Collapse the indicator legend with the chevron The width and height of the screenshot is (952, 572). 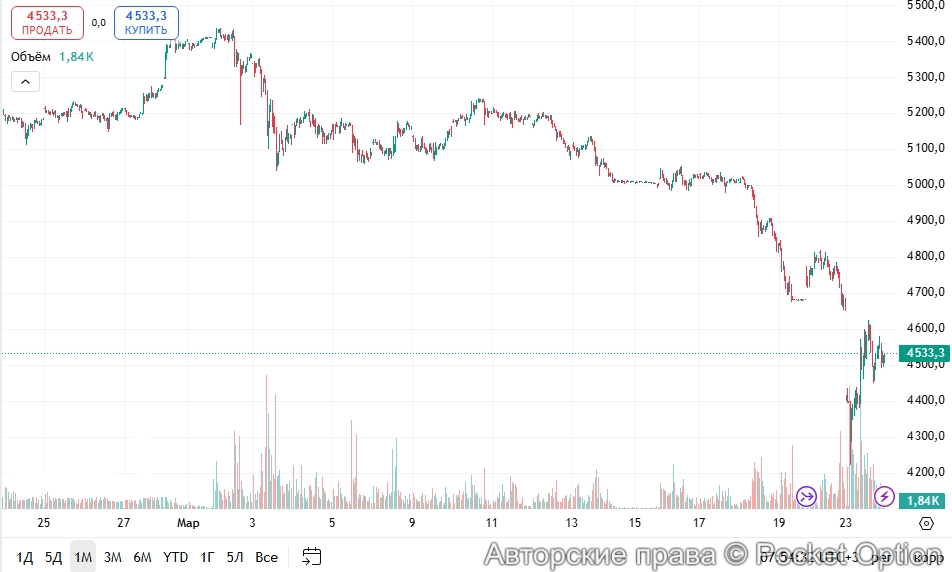pyautogui.click(x=26, y=82)
